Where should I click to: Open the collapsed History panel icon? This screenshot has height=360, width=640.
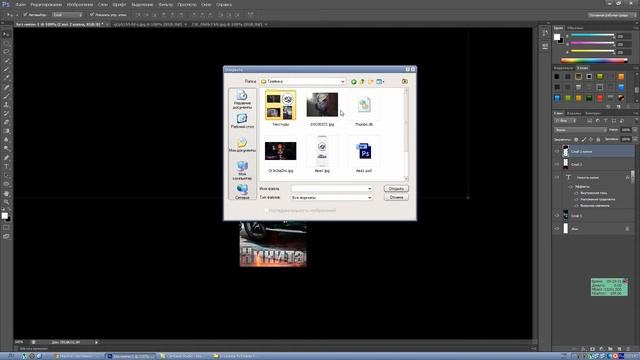point(545,33)
